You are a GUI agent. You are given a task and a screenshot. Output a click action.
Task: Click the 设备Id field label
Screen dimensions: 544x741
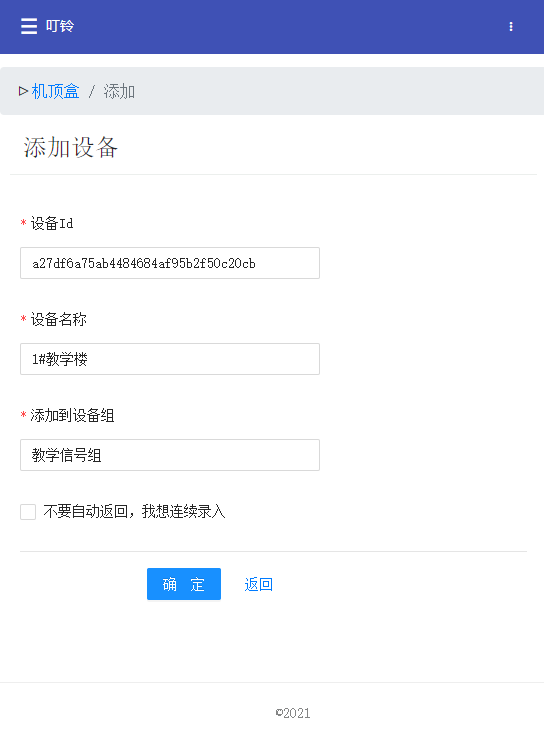[52, 223]
